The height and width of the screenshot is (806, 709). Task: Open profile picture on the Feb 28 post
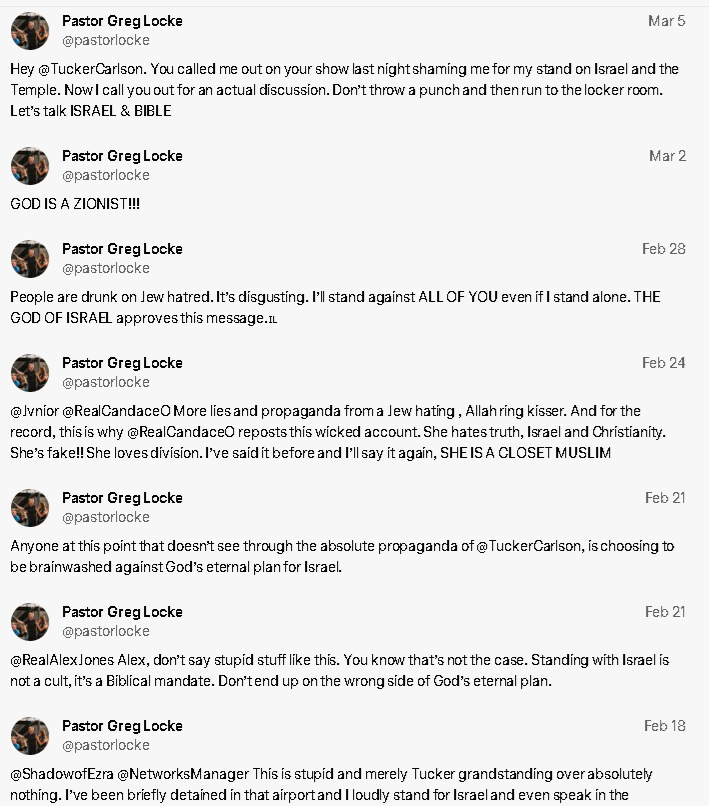point(30,259)
